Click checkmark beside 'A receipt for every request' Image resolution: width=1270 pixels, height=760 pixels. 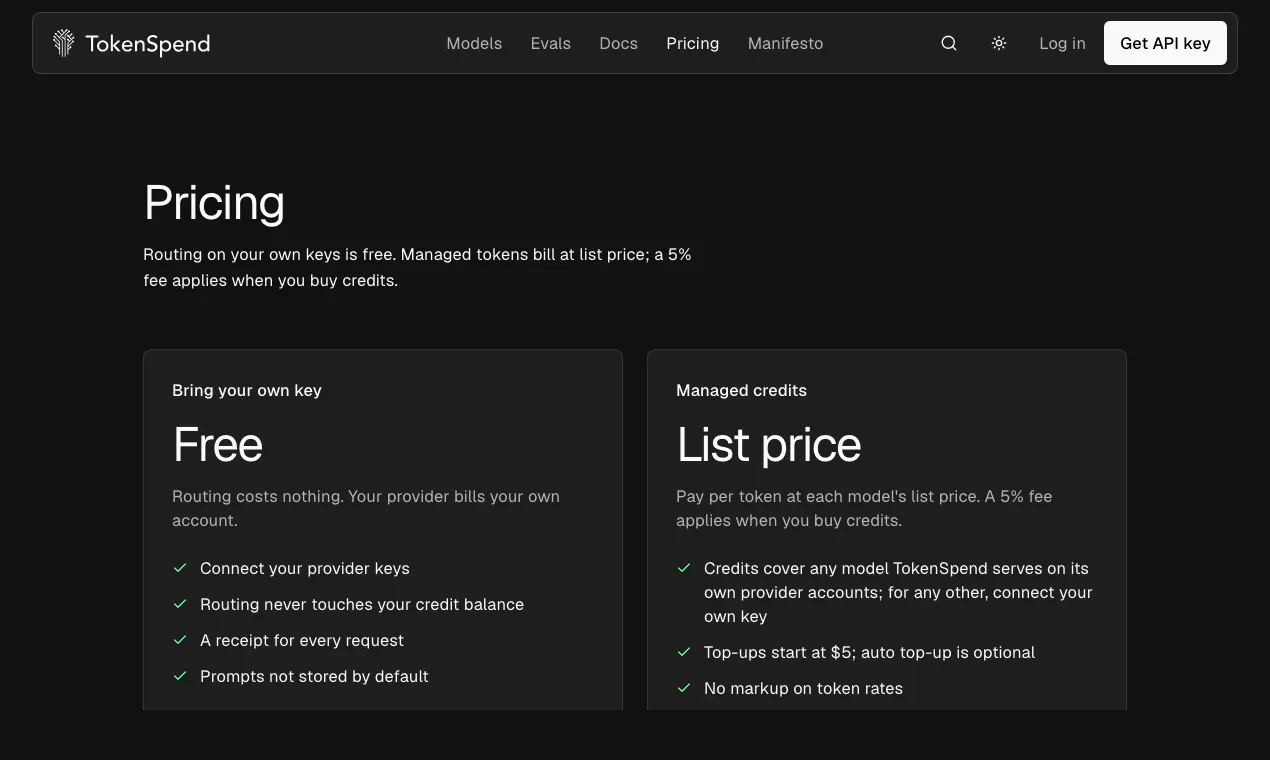point(180,640)
